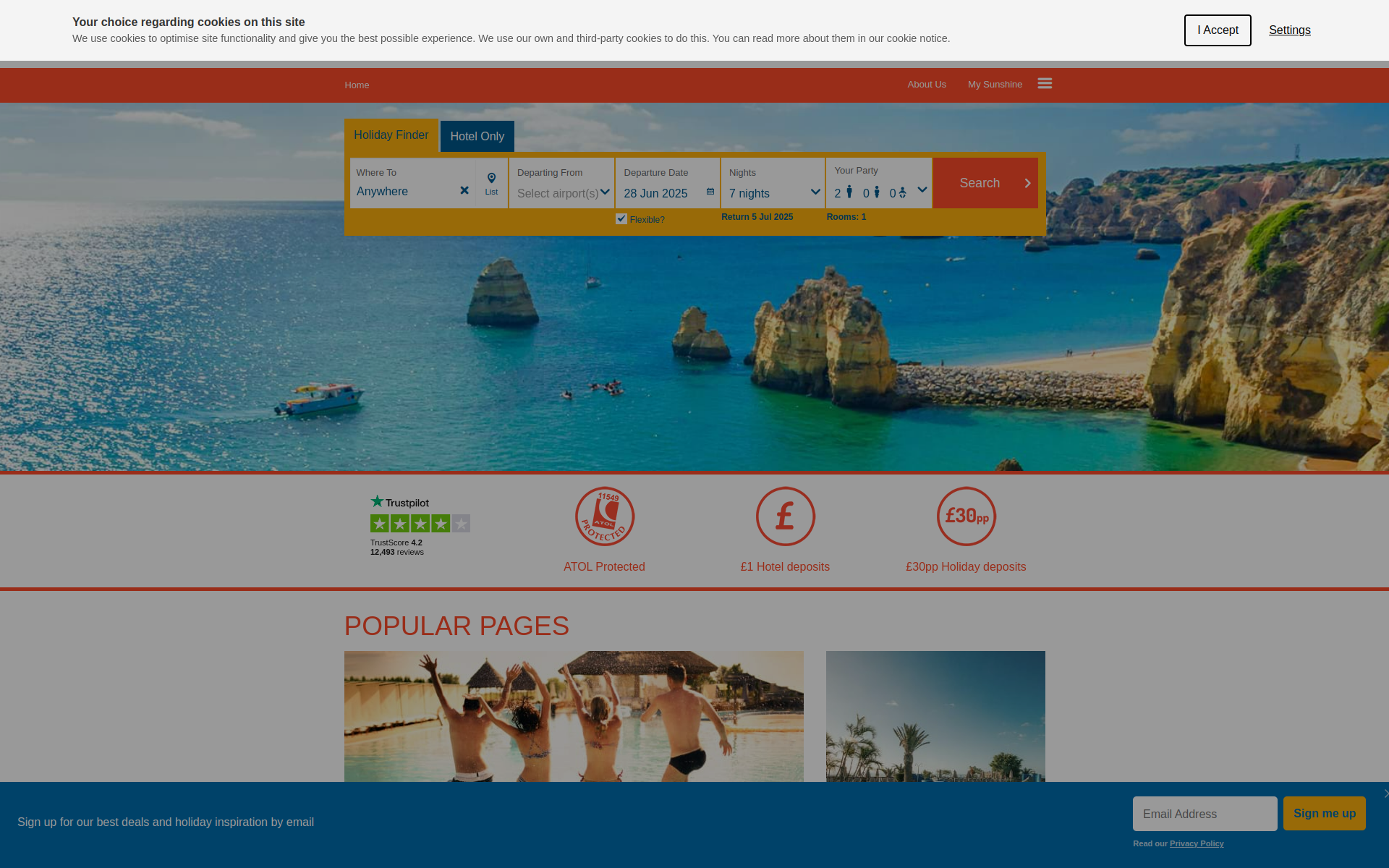Switch to the Hotel Only tab
This screenshot has height=868, width=1389.
click(x=477, y=136)
